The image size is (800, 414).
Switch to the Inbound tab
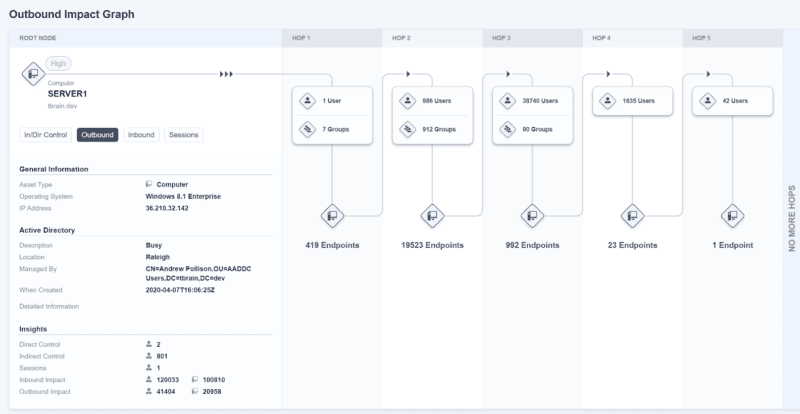point(141,135)
